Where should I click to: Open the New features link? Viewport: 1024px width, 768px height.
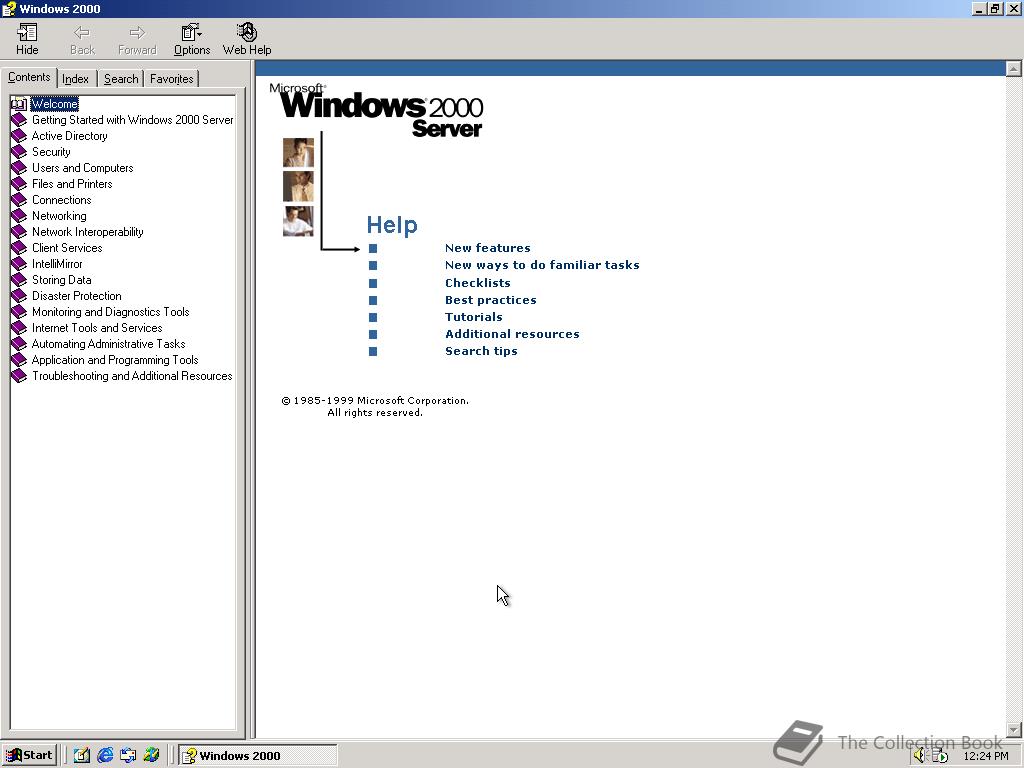[x=488, y=248]
